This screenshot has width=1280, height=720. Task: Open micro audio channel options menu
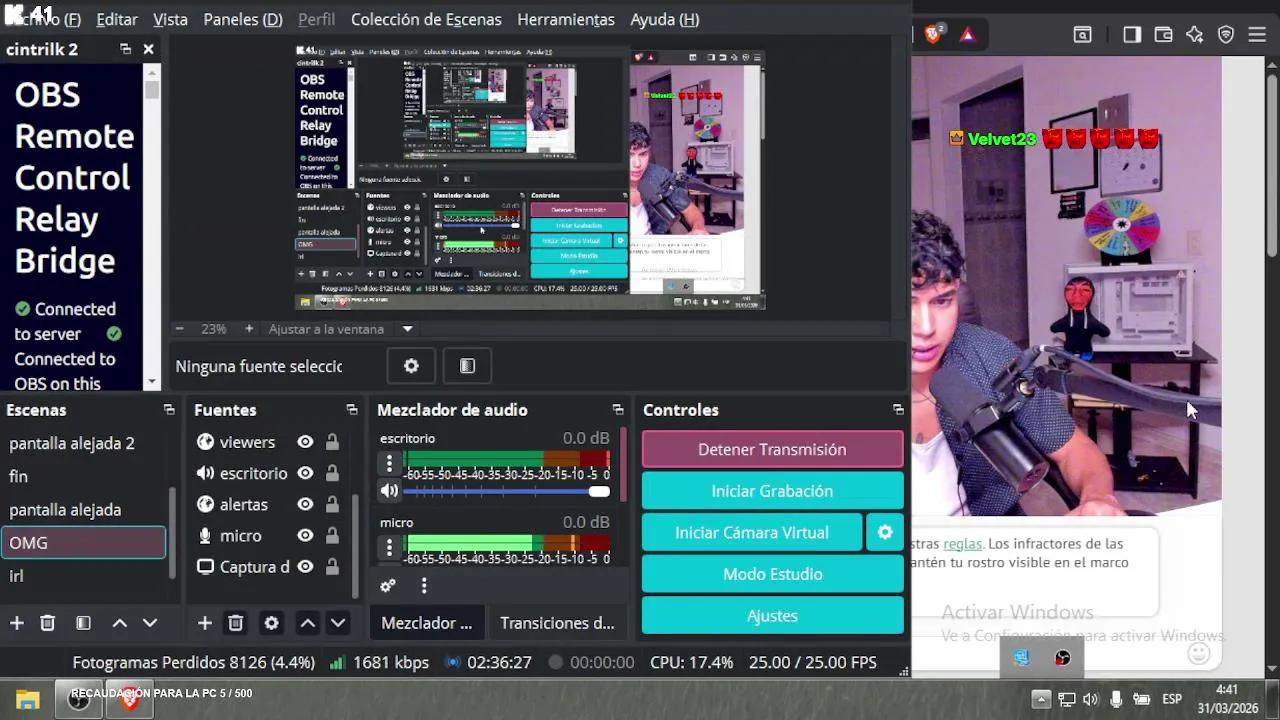(389, 548)
